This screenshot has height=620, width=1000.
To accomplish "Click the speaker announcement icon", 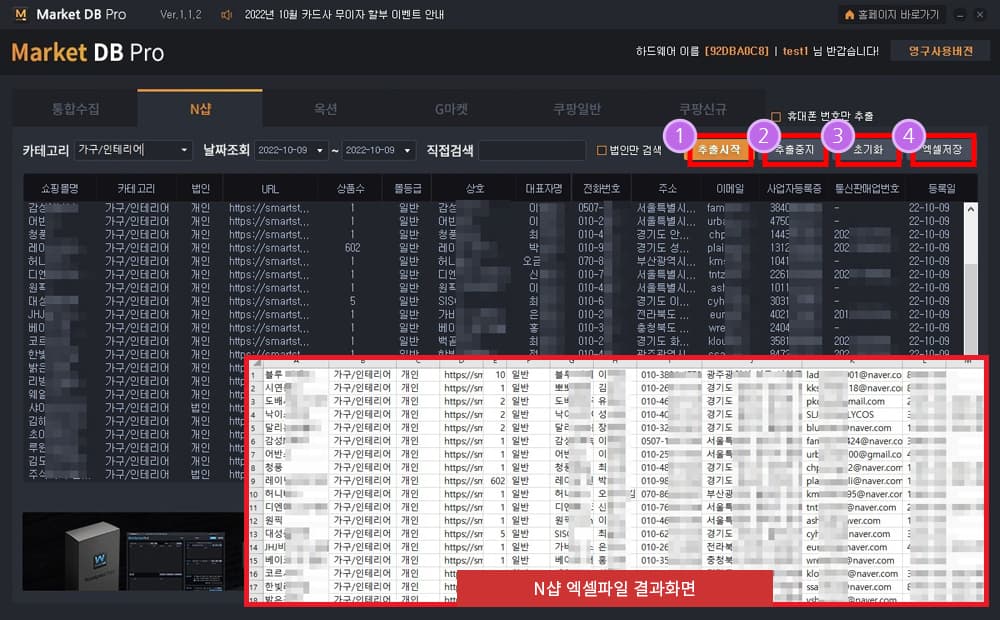I will (x=226, y=15).
